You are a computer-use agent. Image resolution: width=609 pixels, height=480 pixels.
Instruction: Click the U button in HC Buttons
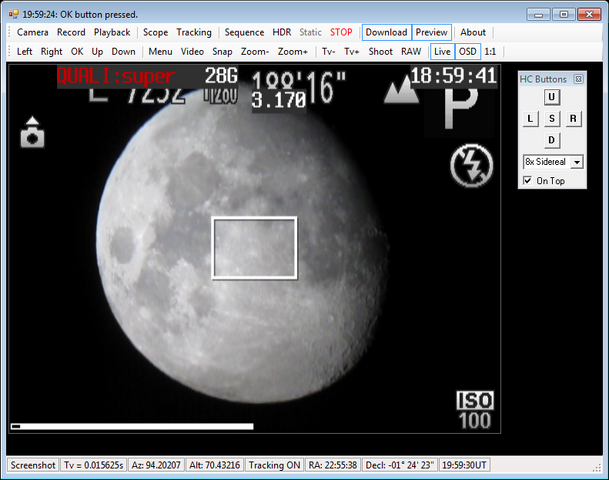click(x=552, y=97)
